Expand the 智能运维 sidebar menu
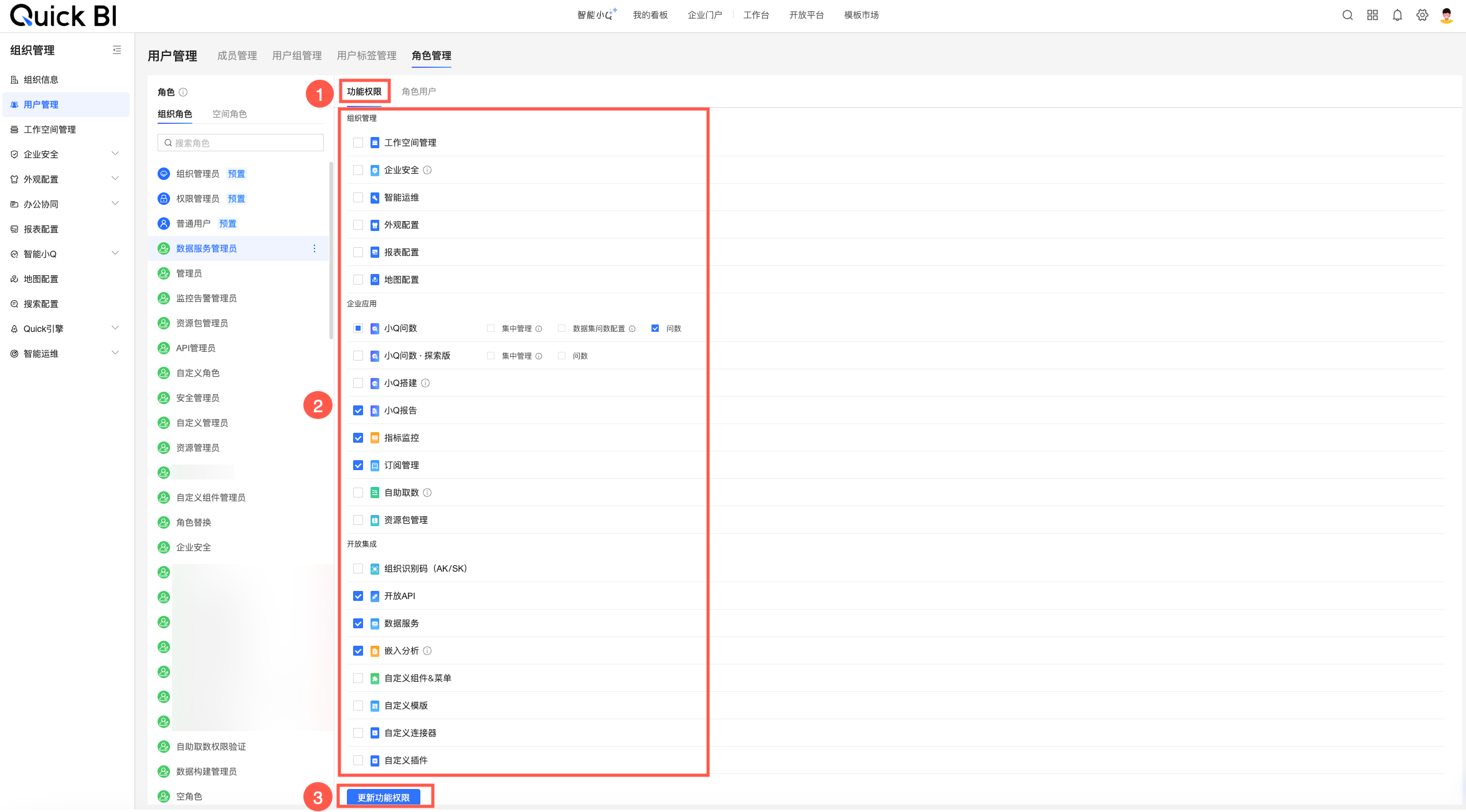The image size is (1466, 812). 115,353
